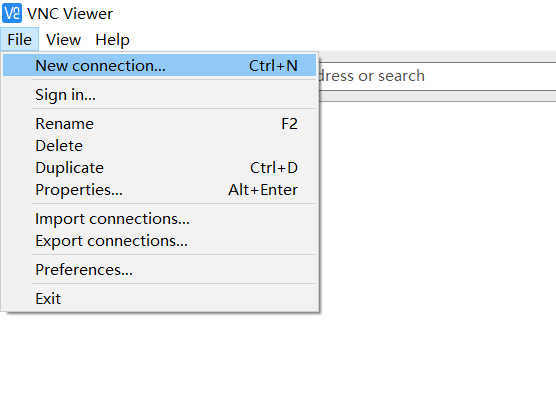Open Preferences... from the menu

click(160, 270)
